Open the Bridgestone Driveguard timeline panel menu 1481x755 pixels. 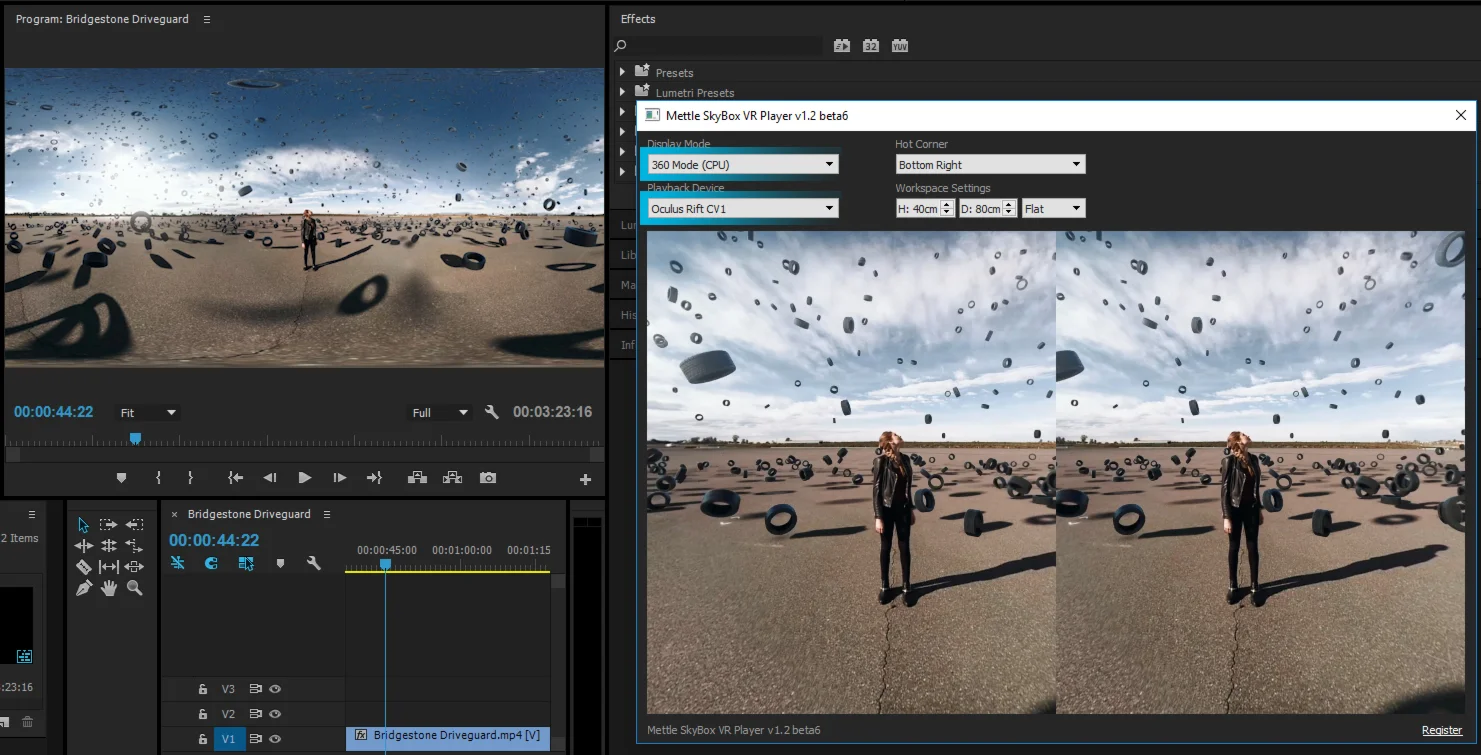[325, 514]
